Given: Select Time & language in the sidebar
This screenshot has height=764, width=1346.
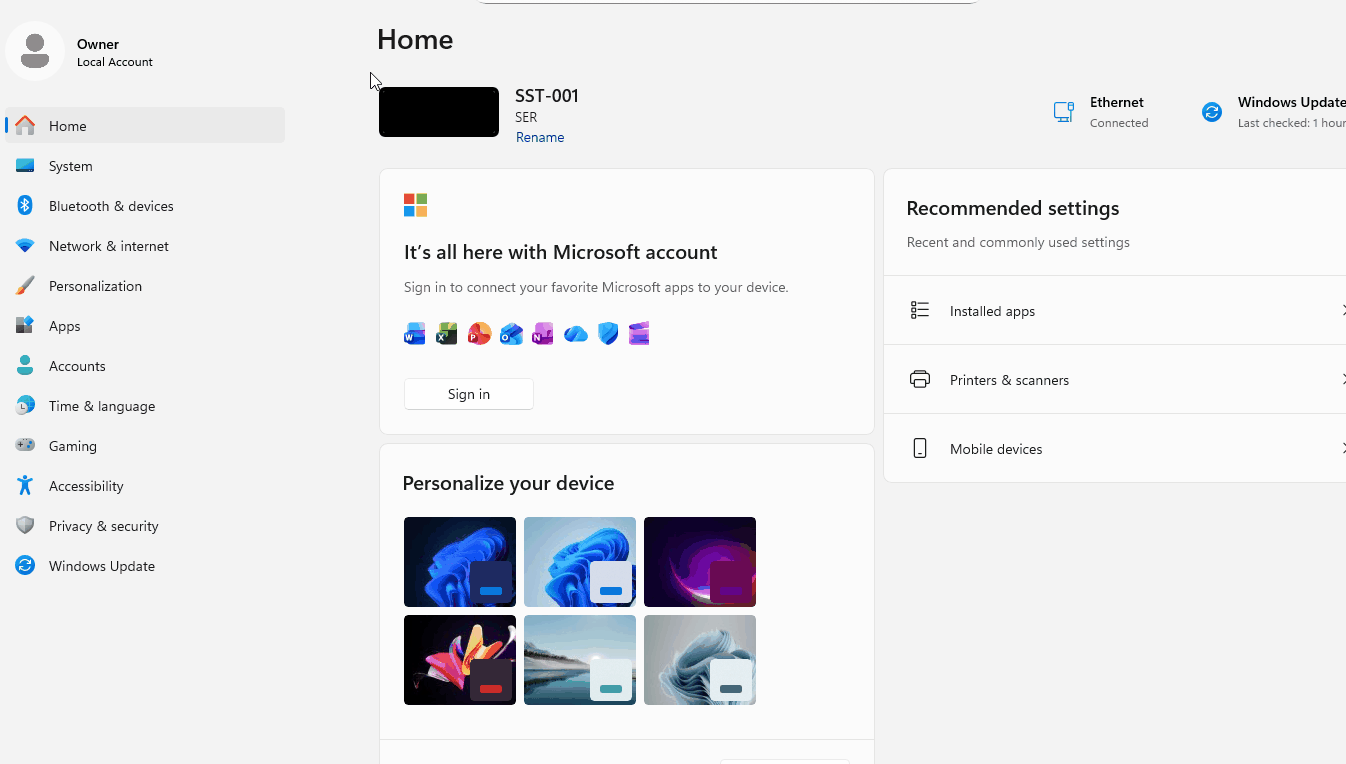Looking at the screenshot, I should (x=101, y=406).
